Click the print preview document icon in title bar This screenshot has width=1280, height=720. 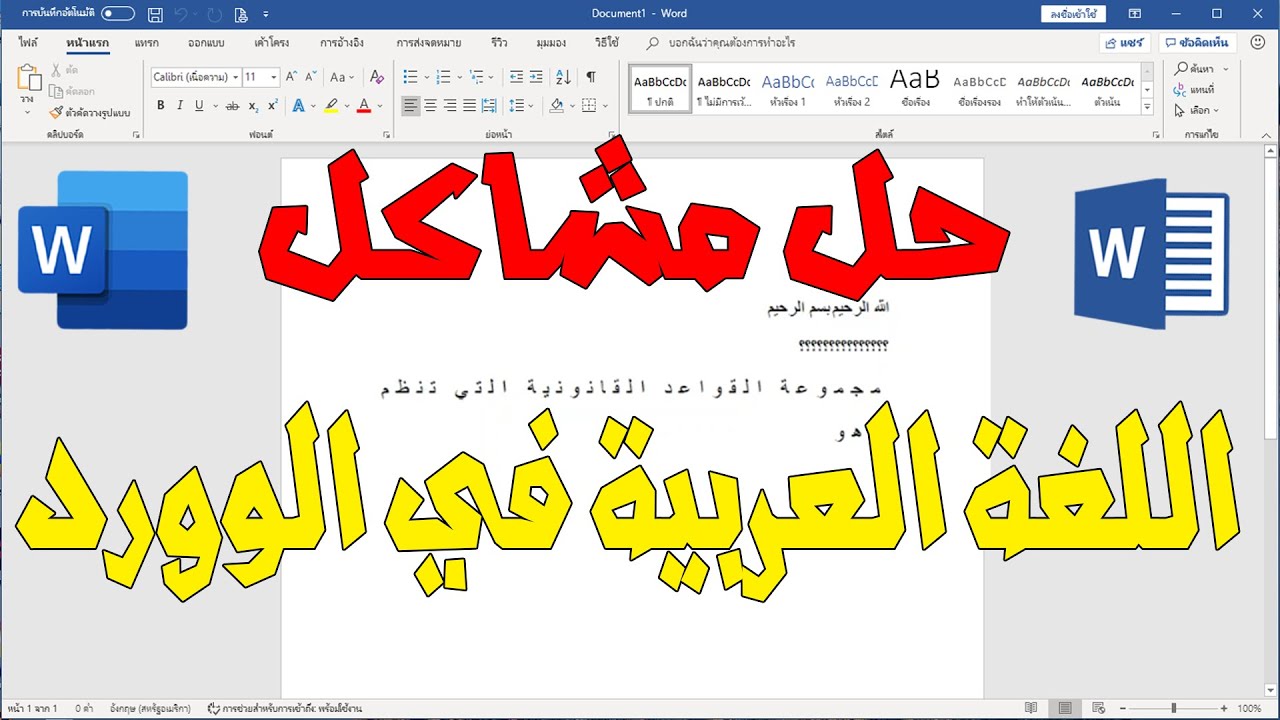pos(241,14)
